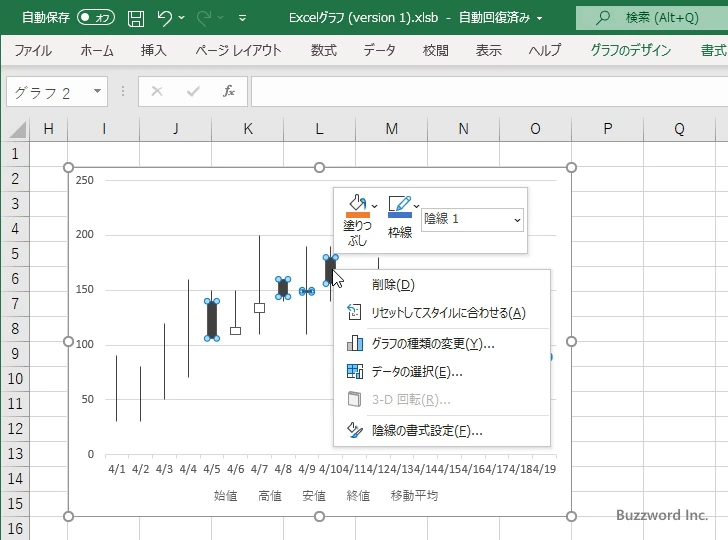Open the 陰線 1 chart element combo box
Viewport: 728px width, 540px height.
point(472,220)
